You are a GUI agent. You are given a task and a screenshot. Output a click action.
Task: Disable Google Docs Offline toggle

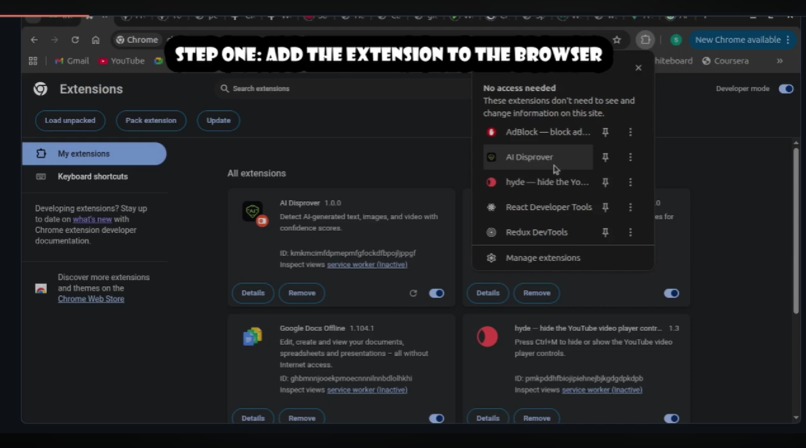(436, 418)
